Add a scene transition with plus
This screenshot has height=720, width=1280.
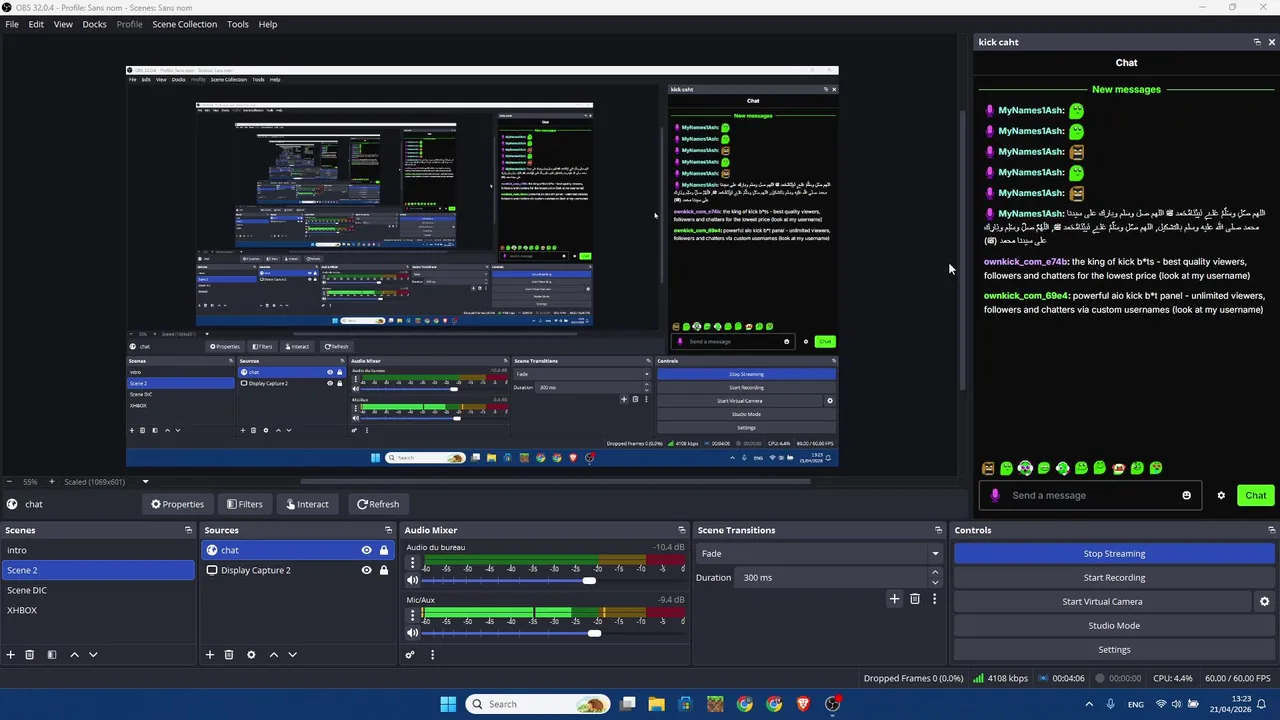point(894,599)
